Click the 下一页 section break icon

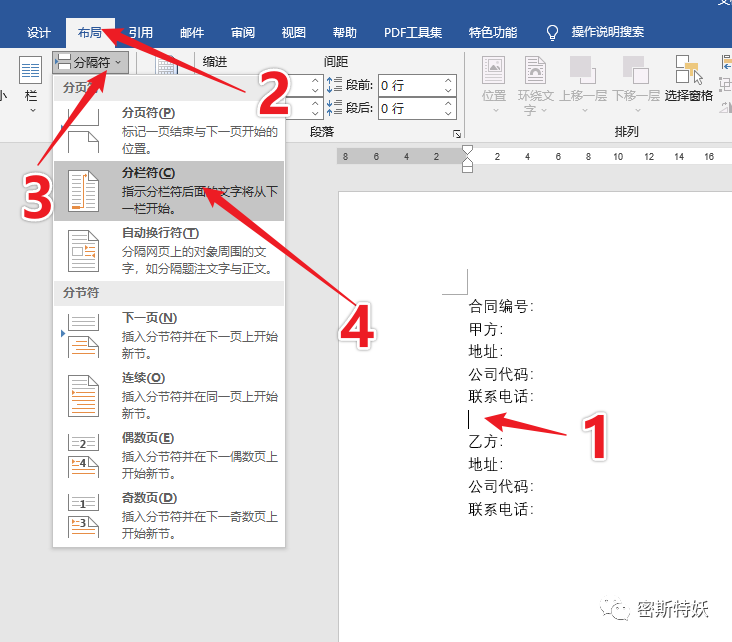[83, 334]
